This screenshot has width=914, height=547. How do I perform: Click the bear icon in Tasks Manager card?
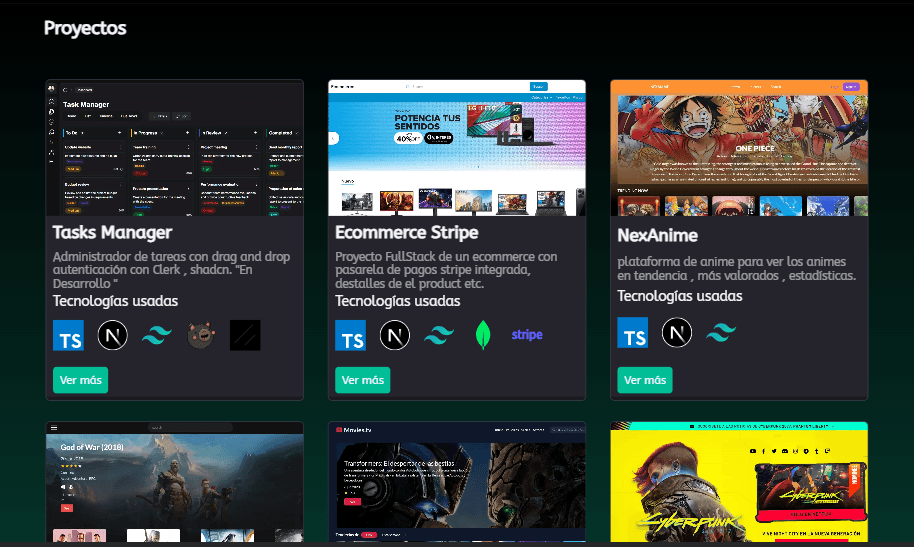(201, 335)
